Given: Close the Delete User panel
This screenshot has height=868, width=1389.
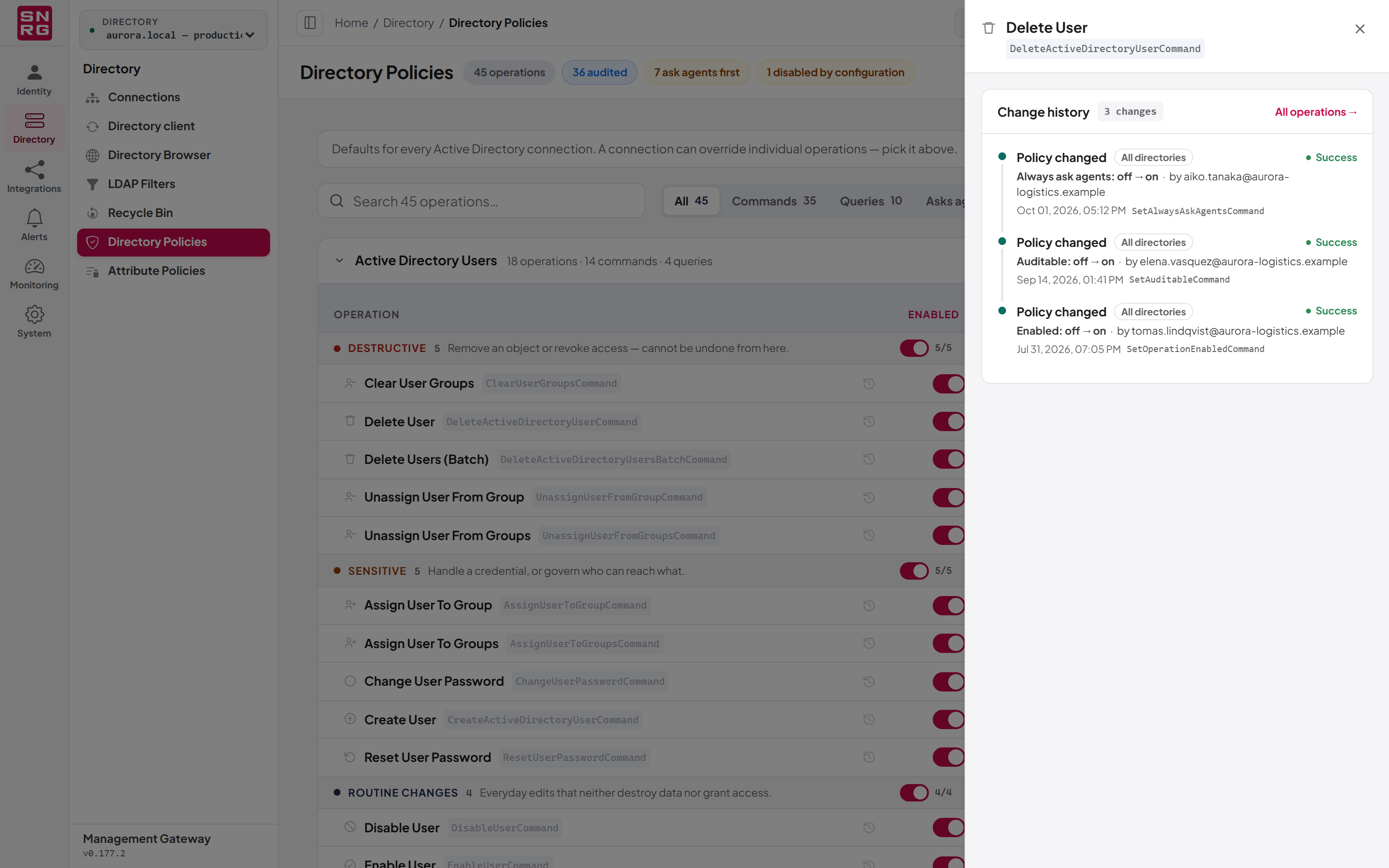Looking at the screenshot, I should click(x=1360, y=29).
